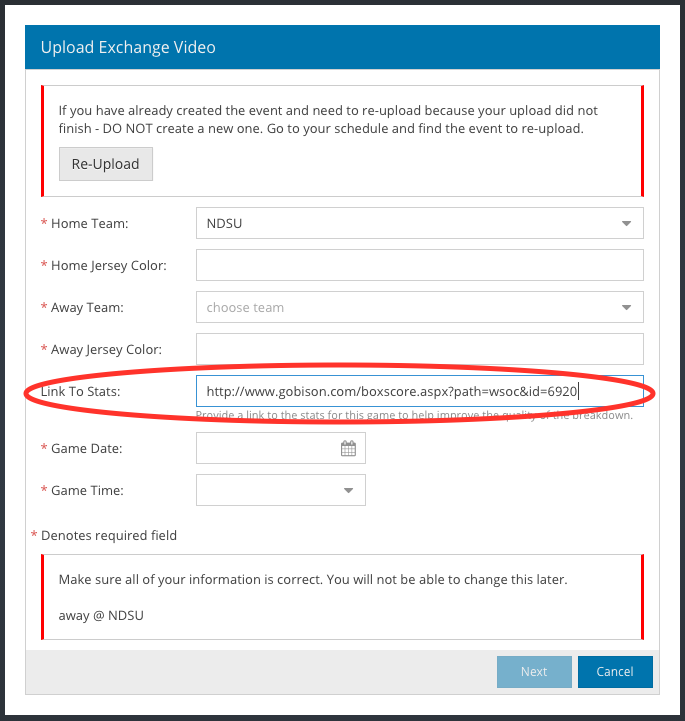Click the away @ NDSU summary text
The image size is (685, 721).
tap(101, 616)
